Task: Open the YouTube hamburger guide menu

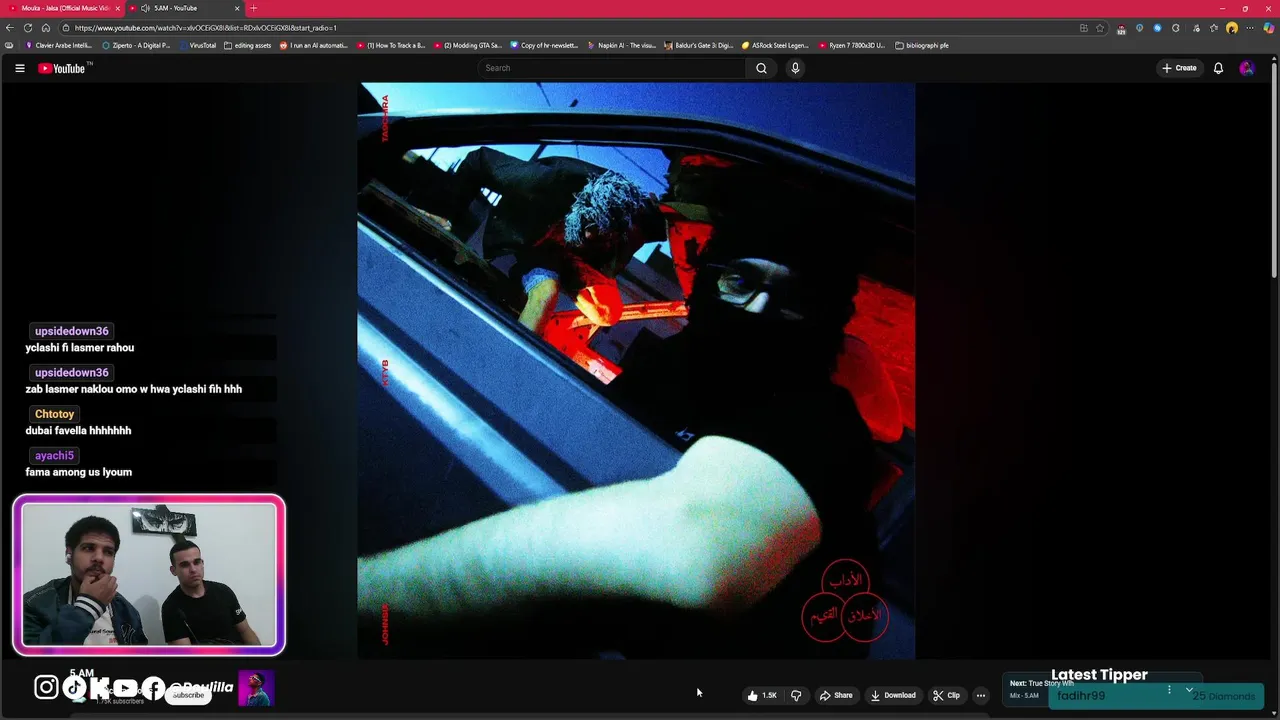Action: click(x=19, y=68)
